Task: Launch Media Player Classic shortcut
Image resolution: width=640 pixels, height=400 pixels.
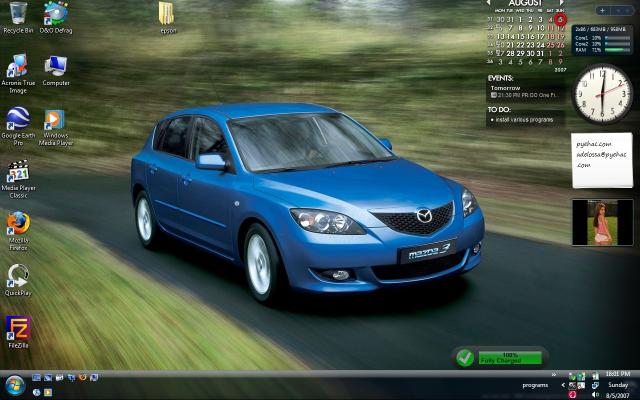Action: pos(18,178)
